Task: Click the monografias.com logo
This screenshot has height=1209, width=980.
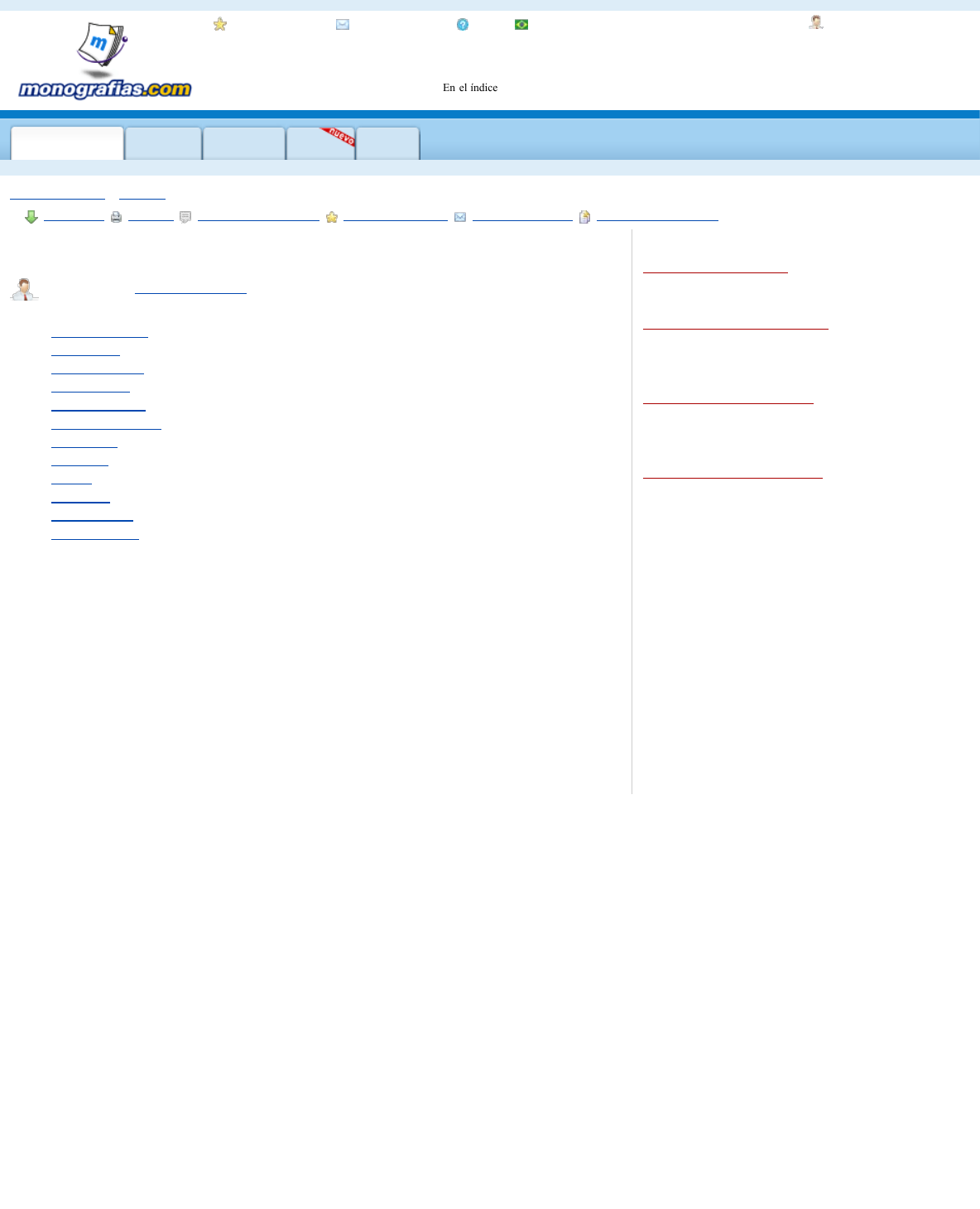Action: tap(104, 62)
